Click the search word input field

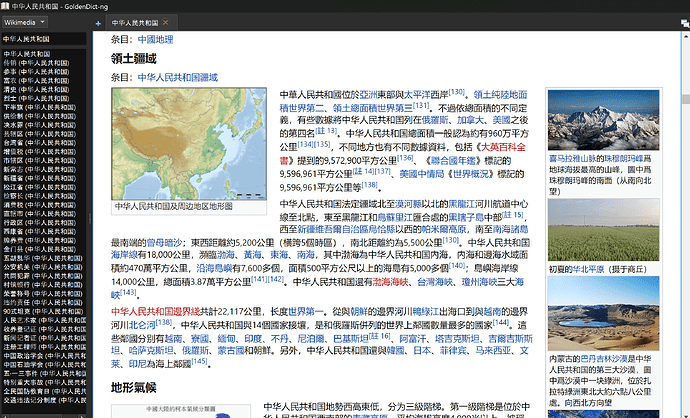click(45, 39)
